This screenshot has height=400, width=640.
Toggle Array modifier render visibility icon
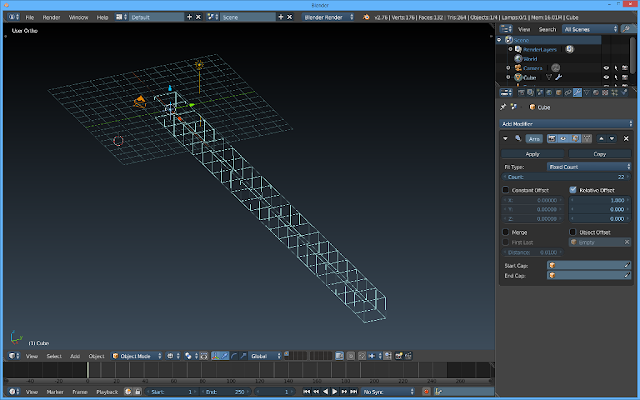551,139
